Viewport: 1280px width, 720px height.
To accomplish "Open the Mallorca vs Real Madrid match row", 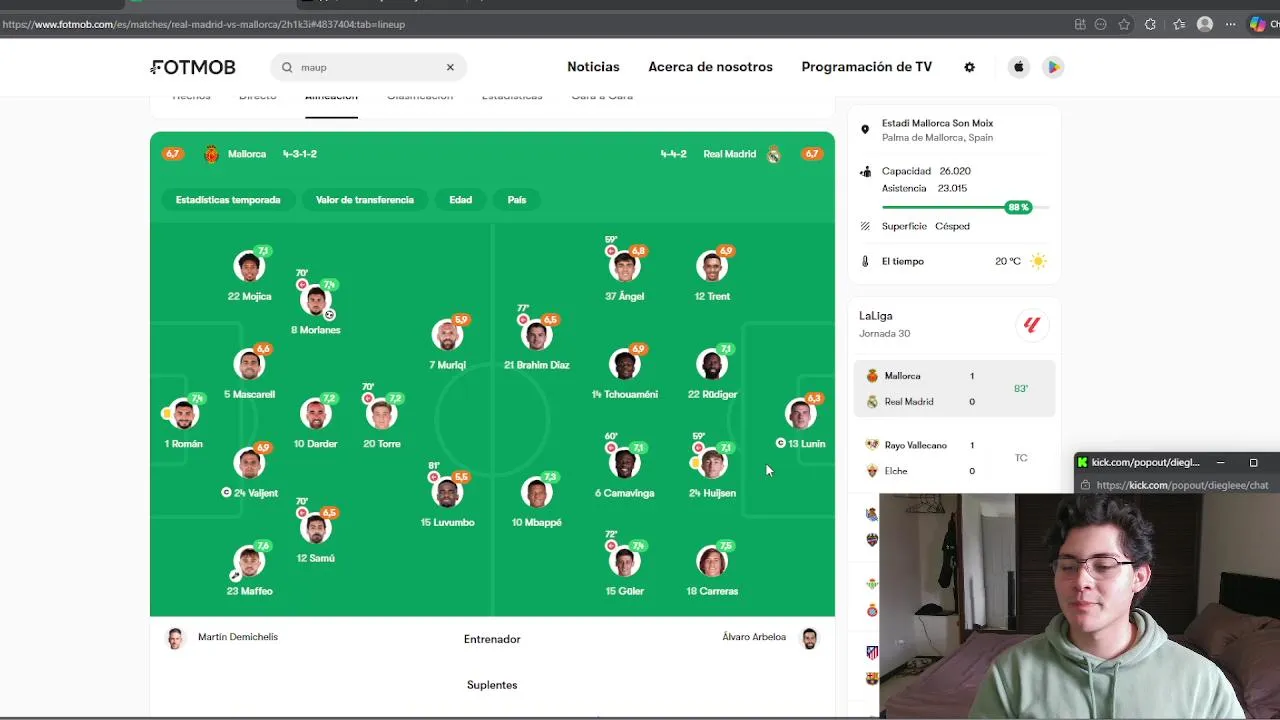I will [x=954, y=388].
